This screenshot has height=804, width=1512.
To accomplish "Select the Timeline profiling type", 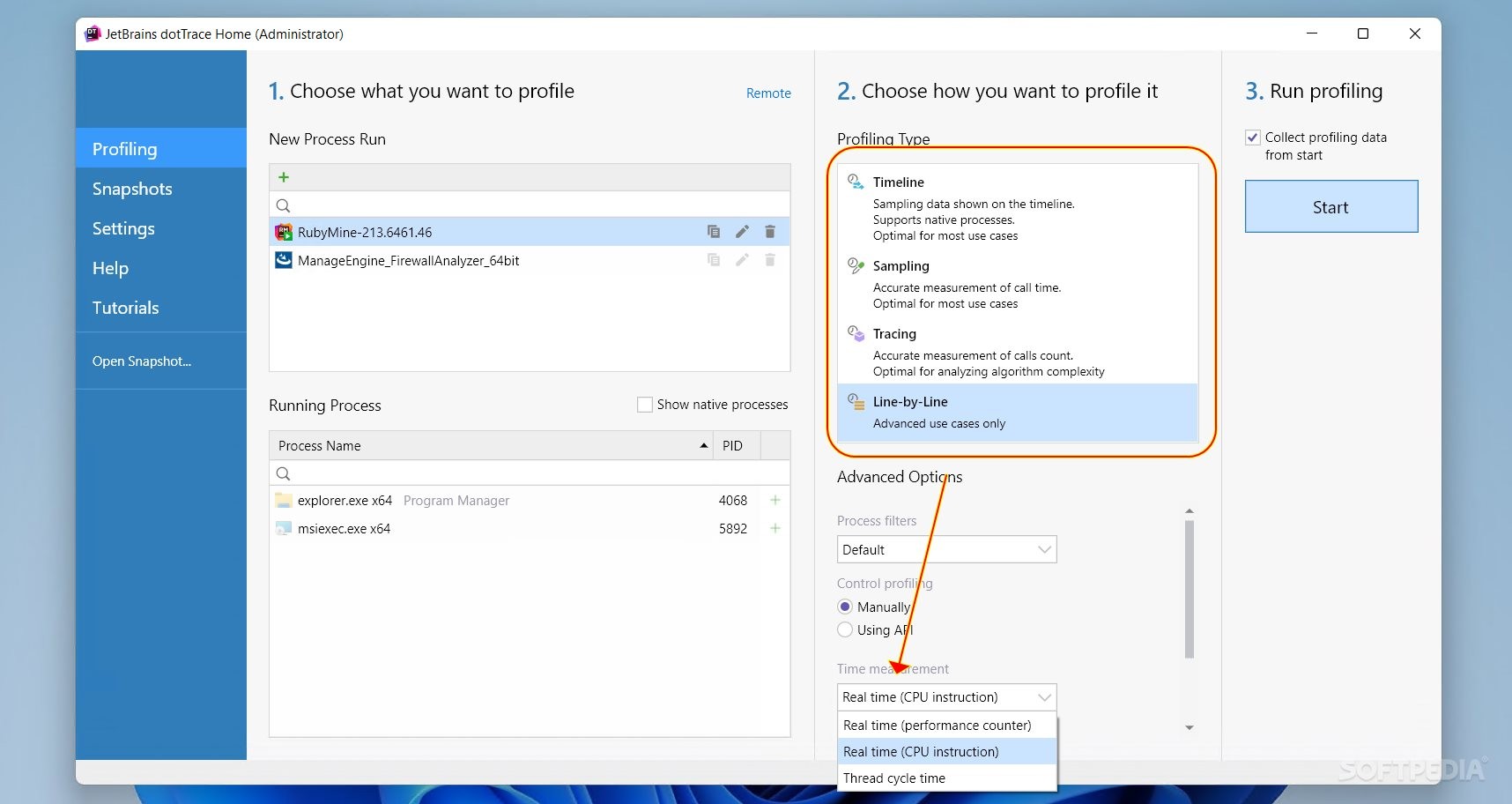I will (x=1018, y=208).
